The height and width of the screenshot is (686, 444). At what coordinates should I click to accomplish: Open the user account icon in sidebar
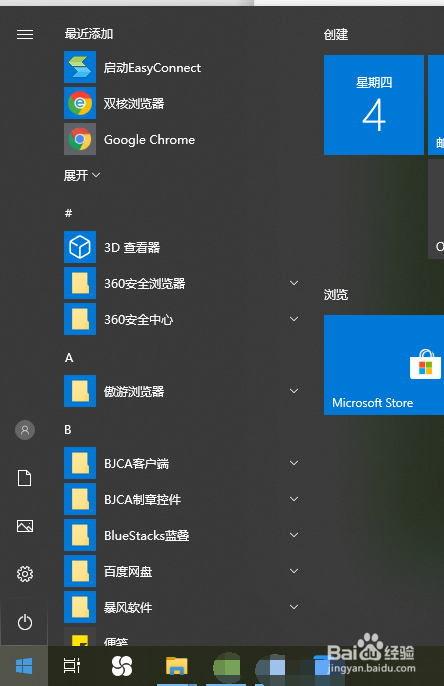25,430
